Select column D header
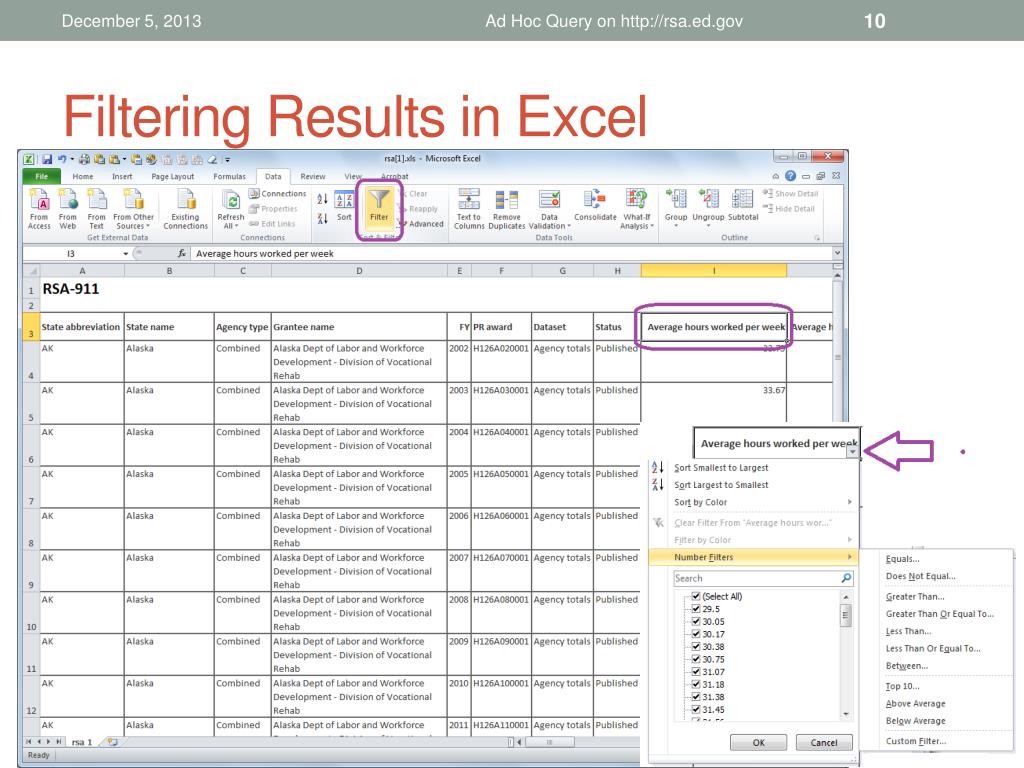Viewport: 1024px width, 768px height. [x=359, y=270]
